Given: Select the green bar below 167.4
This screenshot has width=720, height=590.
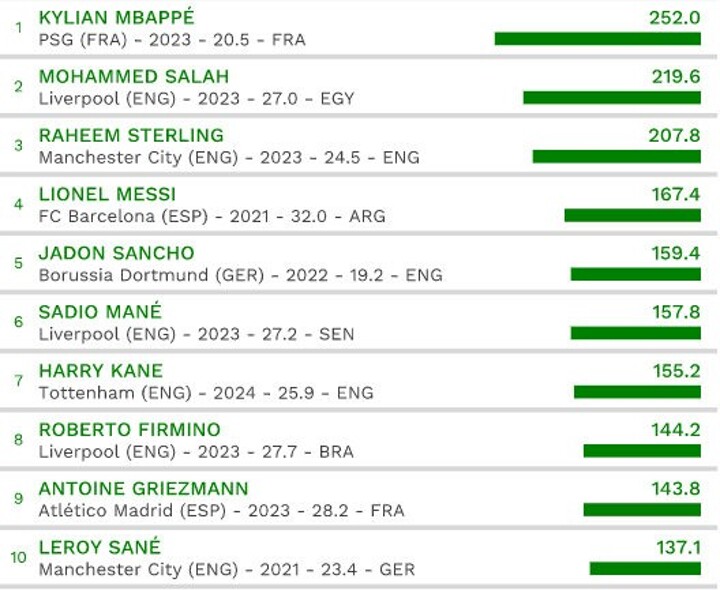Looking at the screenshot, I should point(632,215).
